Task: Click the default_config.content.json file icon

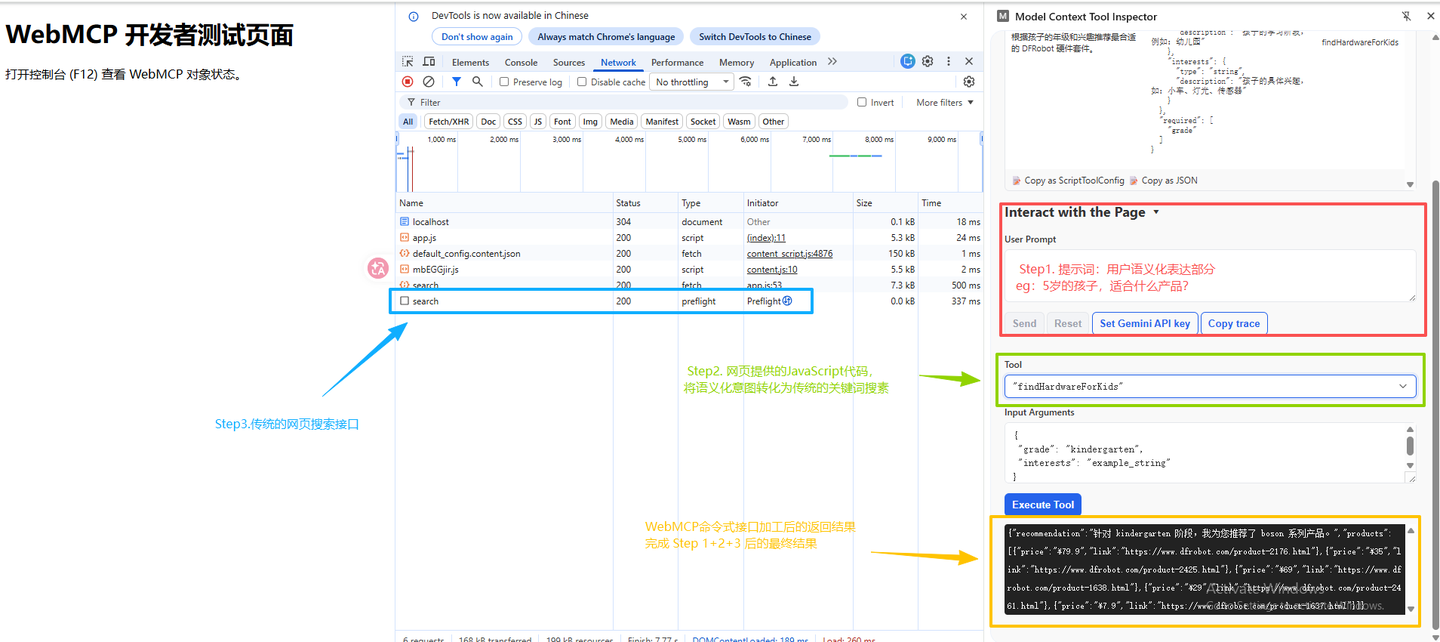Action: (404, 254)
